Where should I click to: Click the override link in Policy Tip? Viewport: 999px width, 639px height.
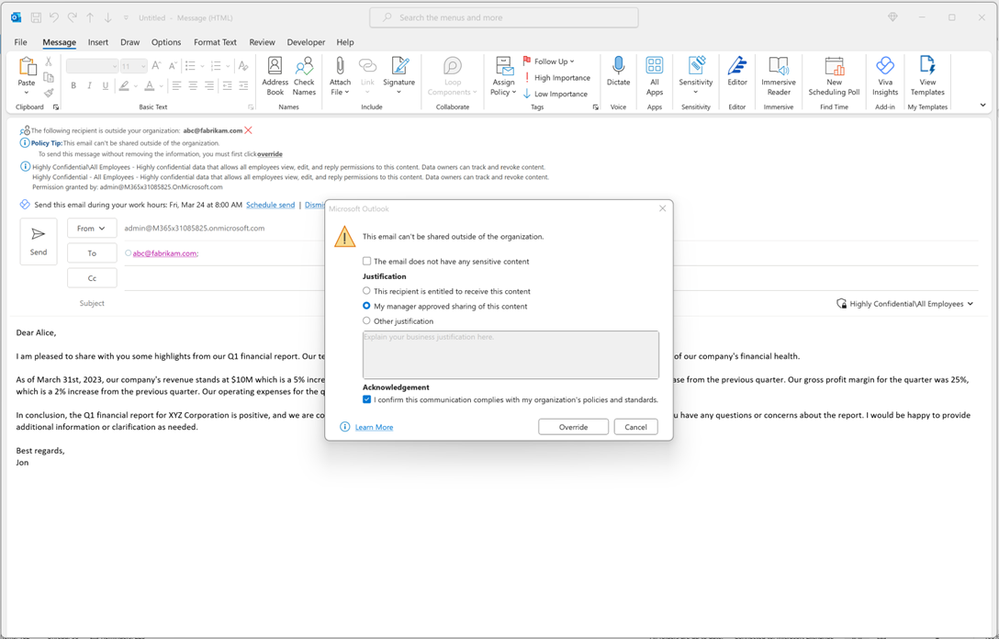270,154
